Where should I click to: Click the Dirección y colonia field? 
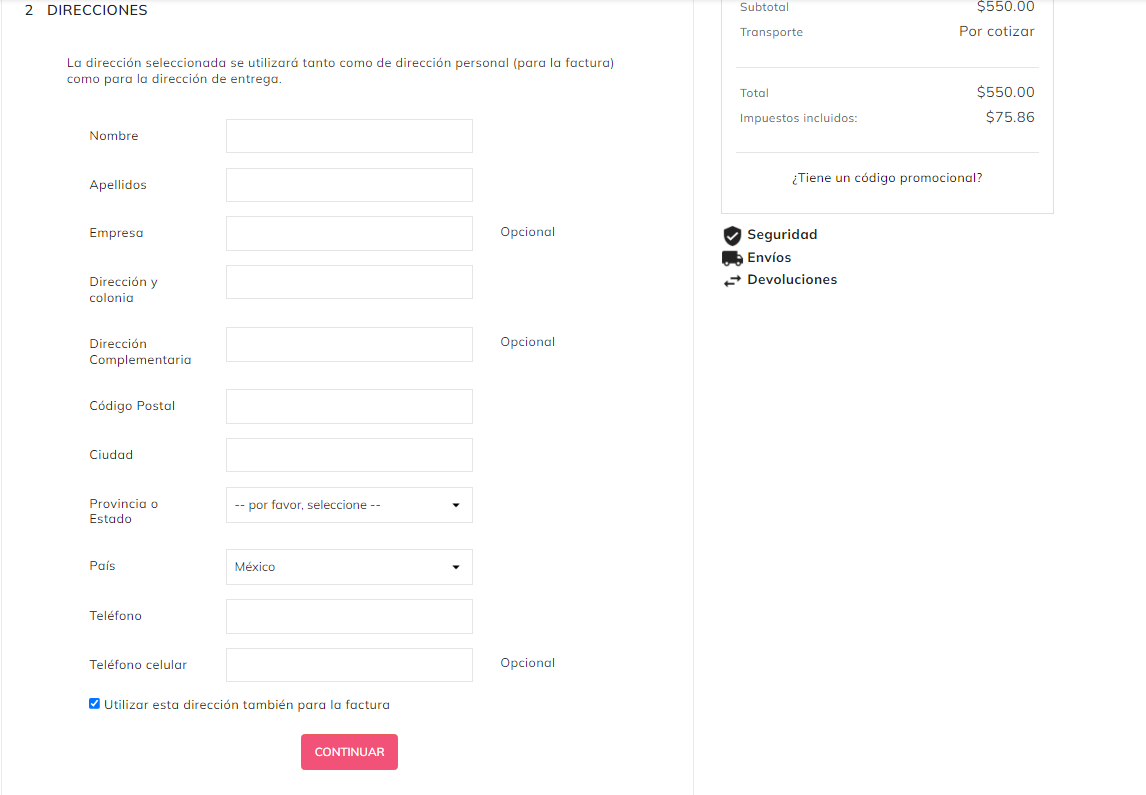pyautogui.click(x=349, y=282)
